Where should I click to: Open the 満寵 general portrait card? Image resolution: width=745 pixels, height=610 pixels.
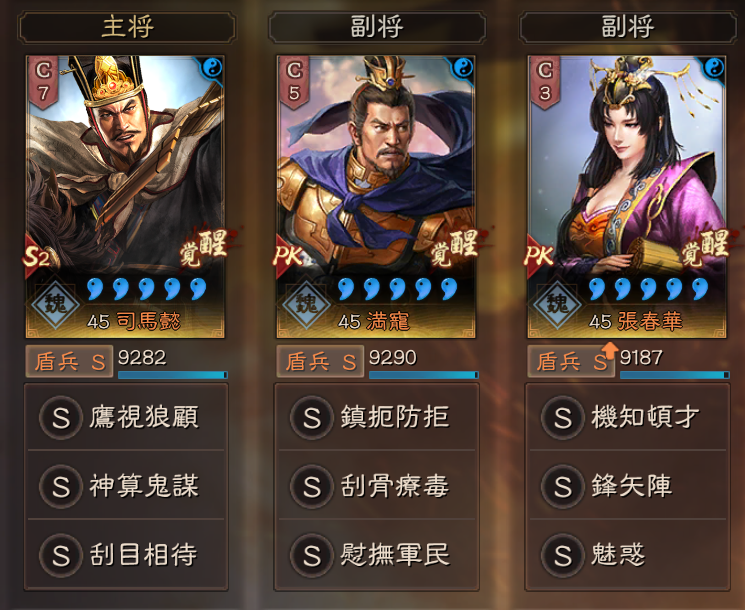(376, 197)
